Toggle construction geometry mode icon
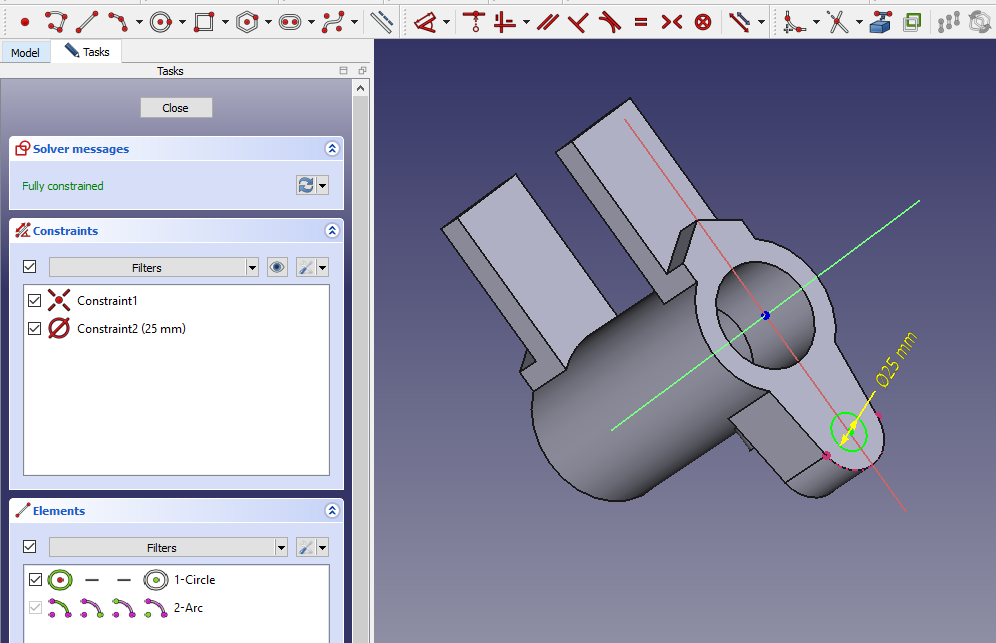Screen dimensions: 996x643 pos(381,21)
